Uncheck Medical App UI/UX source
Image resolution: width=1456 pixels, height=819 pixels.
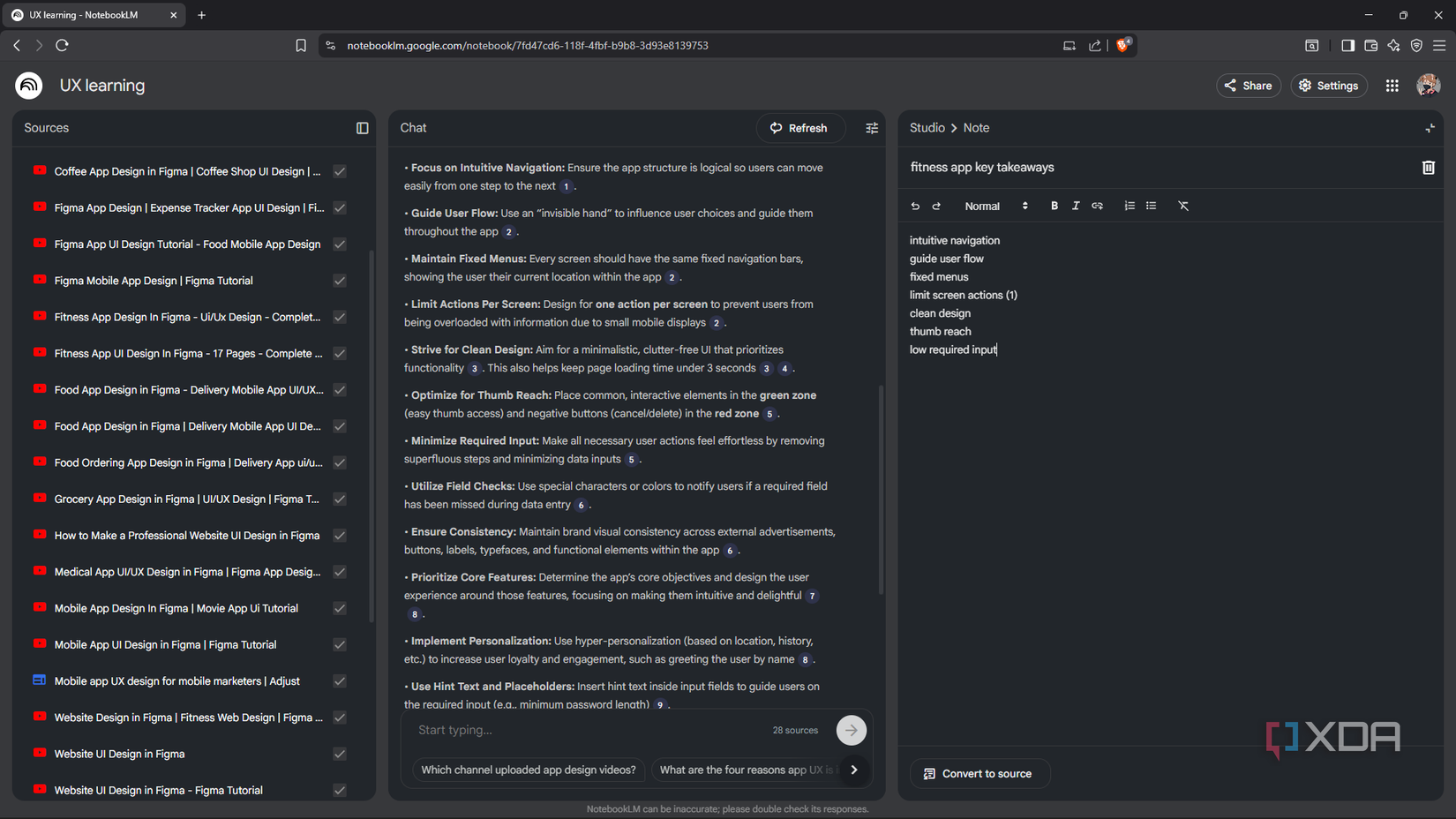pos(340,572)
